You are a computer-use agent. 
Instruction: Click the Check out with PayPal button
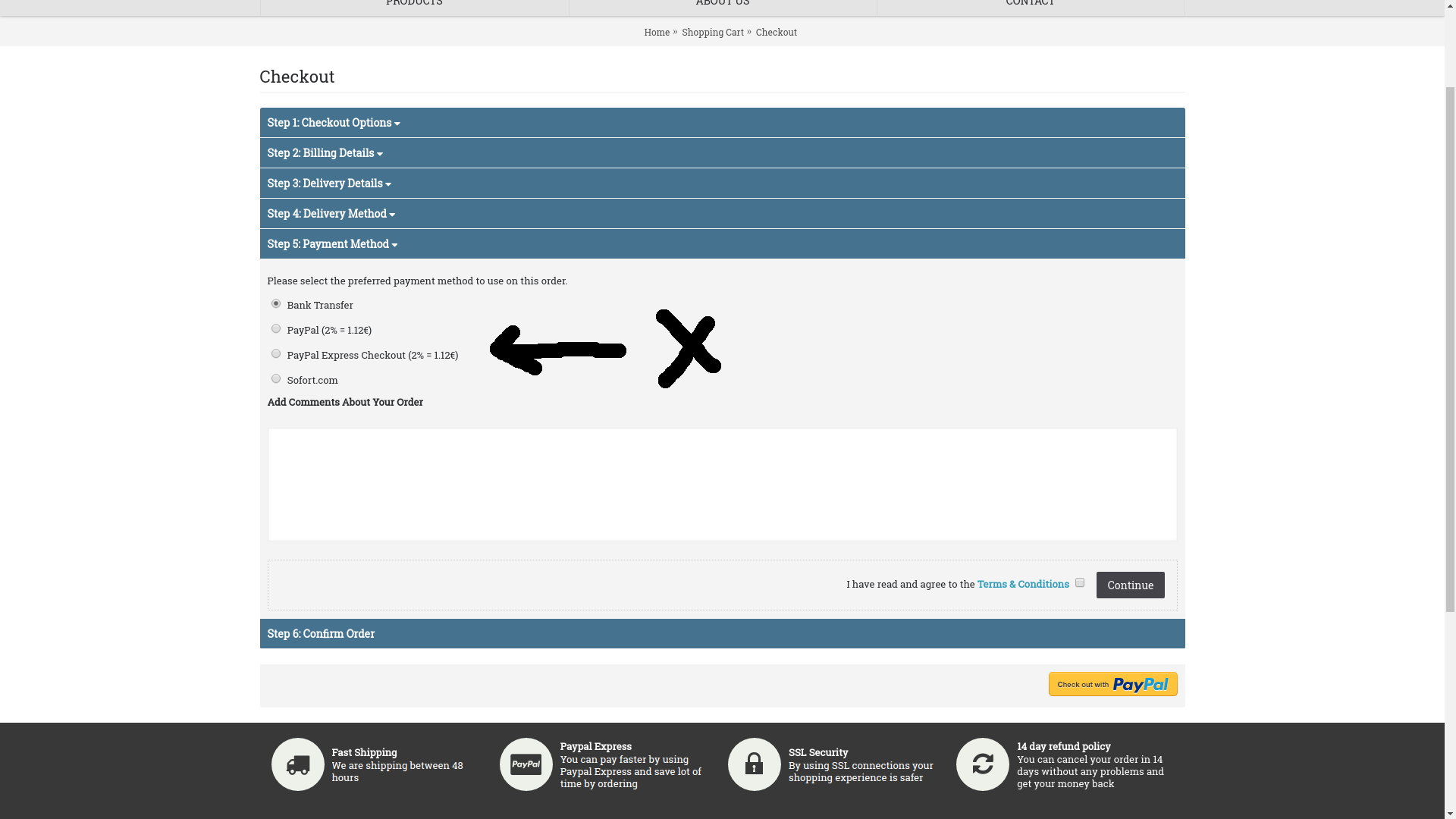[x=1112, y=684]
